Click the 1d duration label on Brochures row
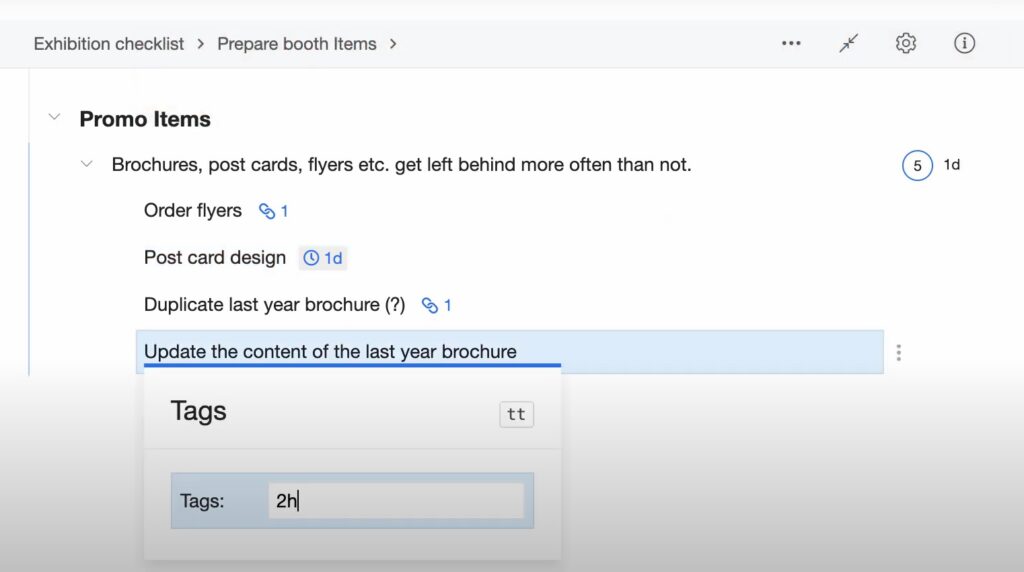Viewport: 1024px width, 572px height. pos(952,165)
